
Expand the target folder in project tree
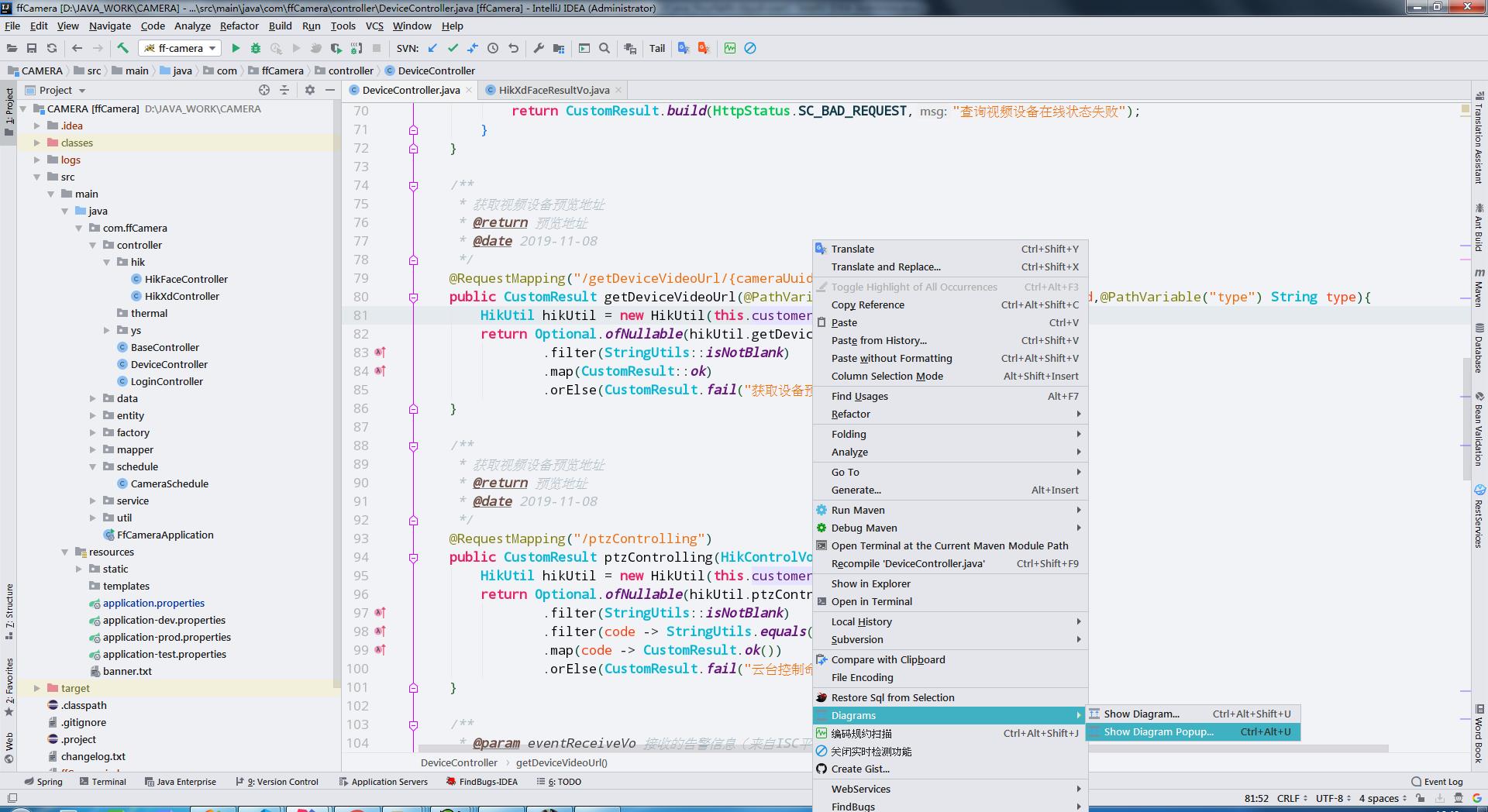tap(36, 688)
